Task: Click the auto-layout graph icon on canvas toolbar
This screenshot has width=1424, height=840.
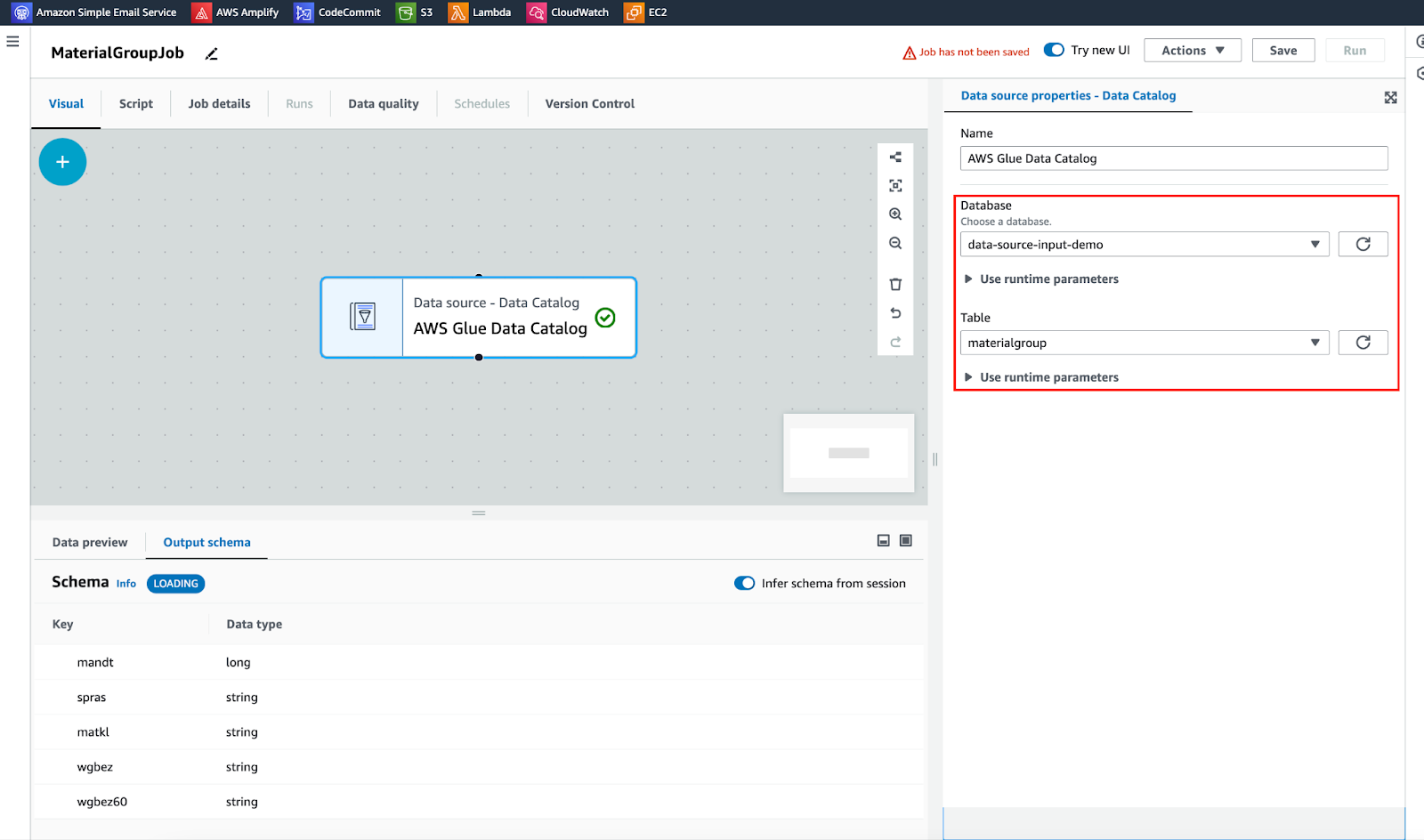Action: pyautogui.click(x=895, y=157)
